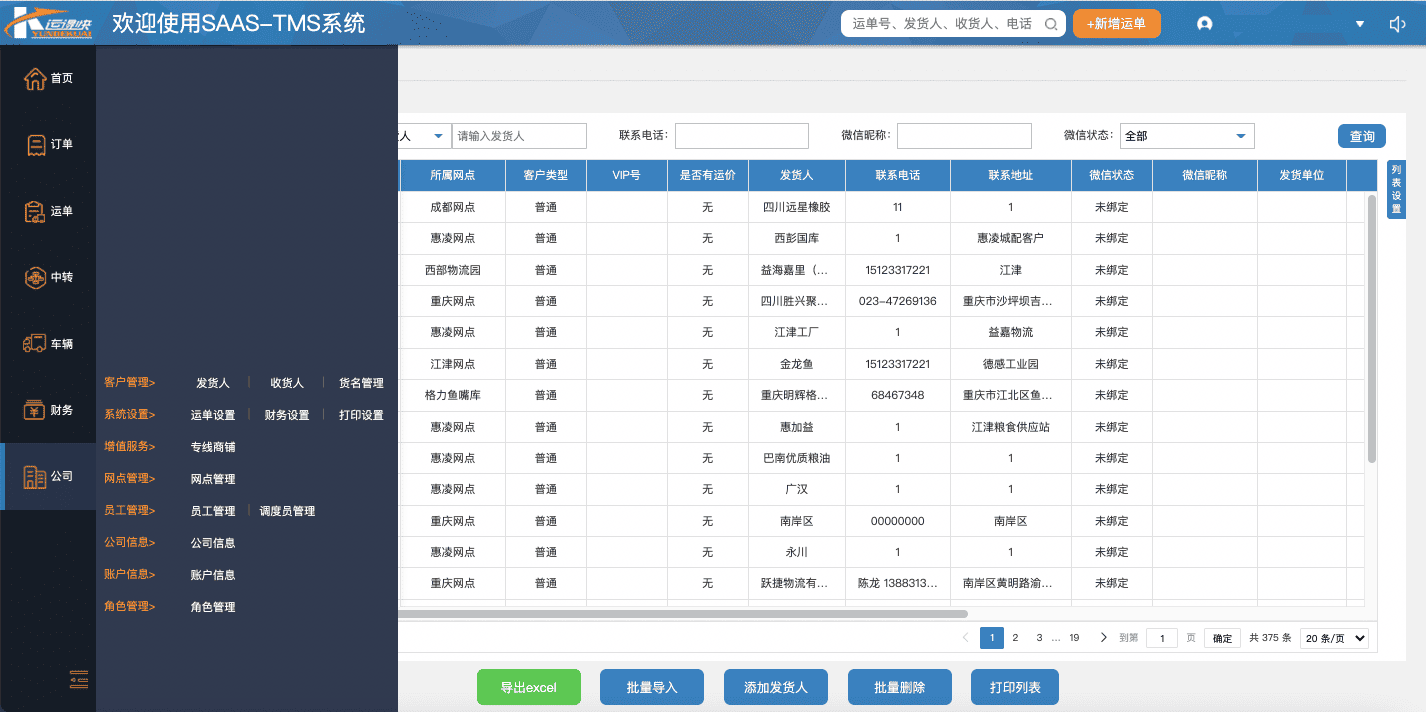The image size is (1426, 712).
Task: Expand the header account dropdown arrow
Action: point(1359,24)
